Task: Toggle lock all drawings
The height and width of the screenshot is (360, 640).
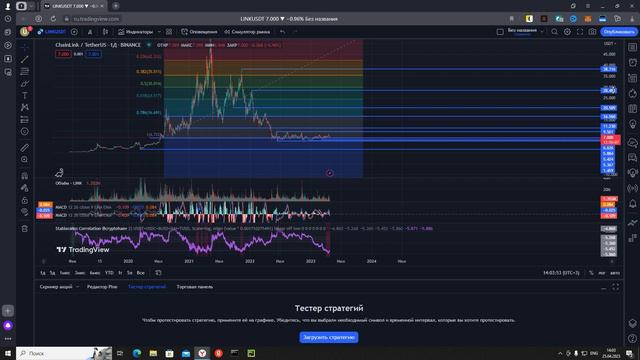Action: (x=25, y=200)
